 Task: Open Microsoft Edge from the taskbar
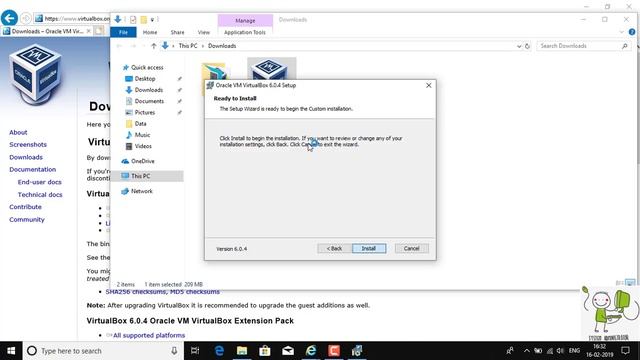tap(219, 351)
